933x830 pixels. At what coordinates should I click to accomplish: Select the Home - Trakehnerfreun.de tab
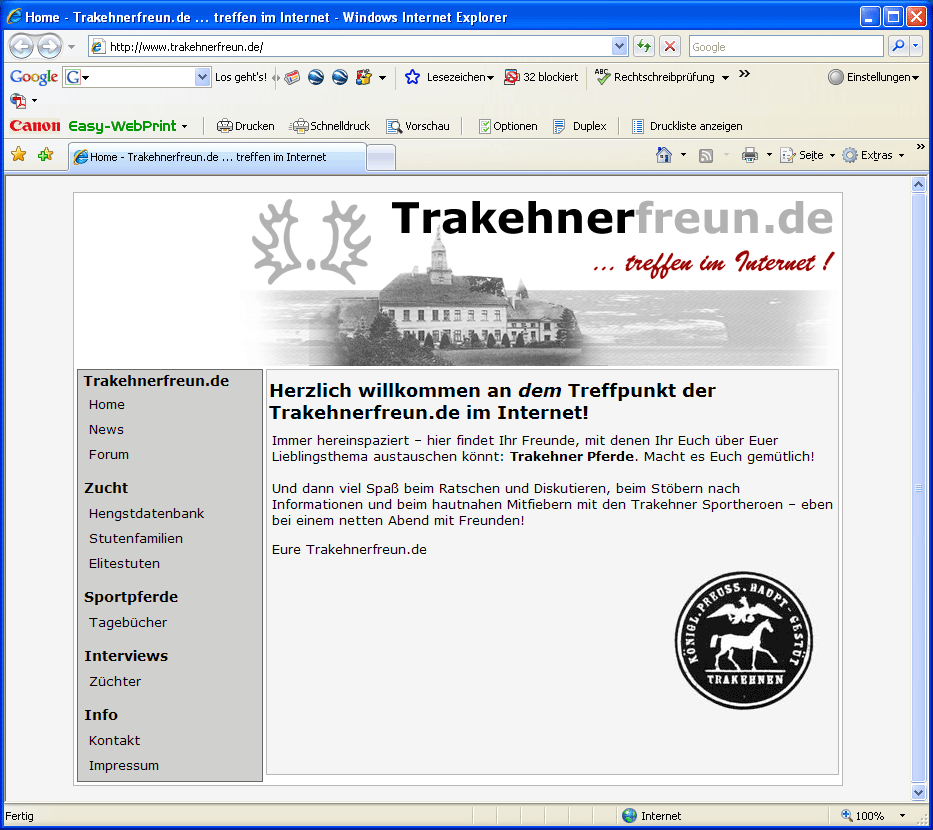click(x=217, y=157)
